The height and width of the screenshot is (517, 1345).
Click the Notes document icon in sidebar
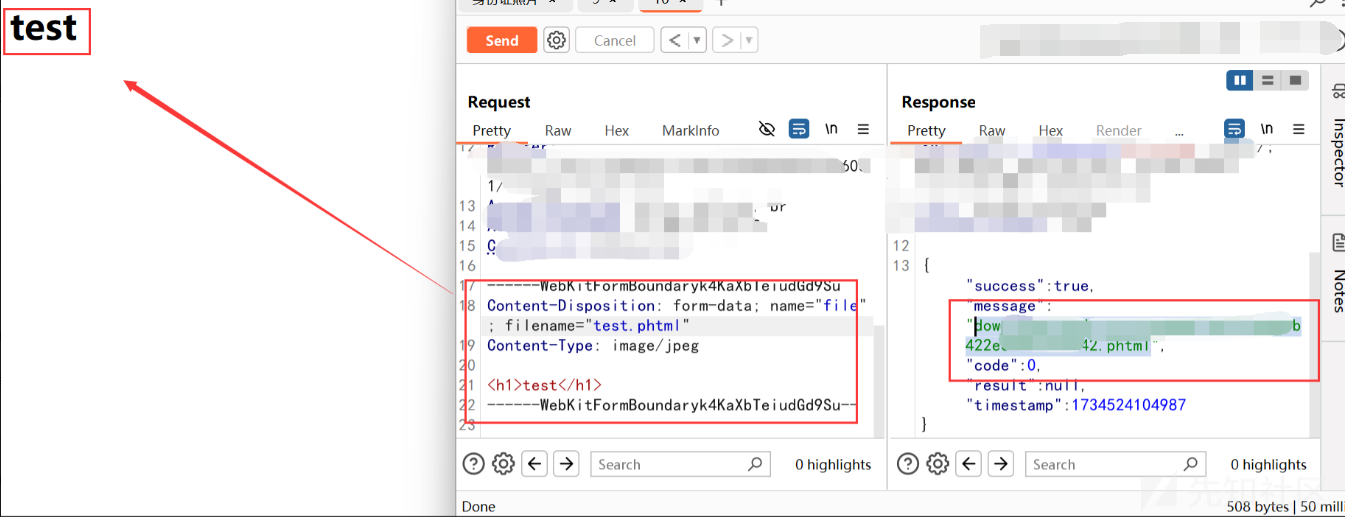coord(1338,242)
